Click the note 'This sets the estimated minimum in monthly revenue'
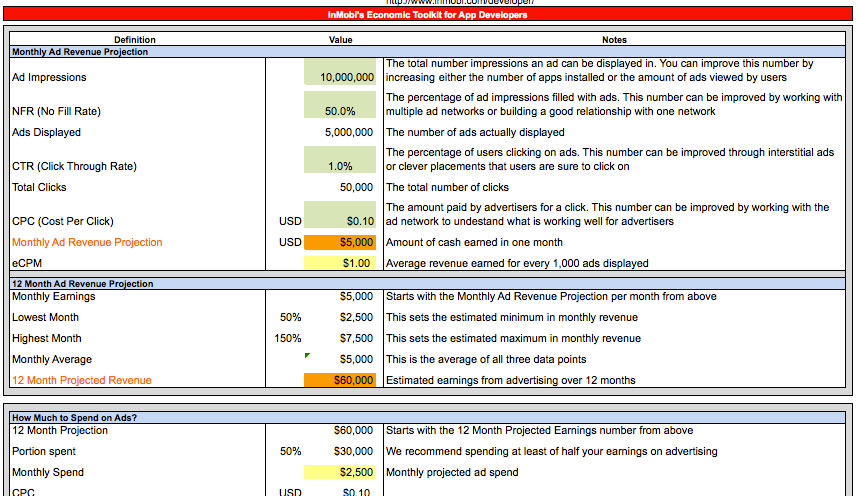859x496 pixels. 512,317
